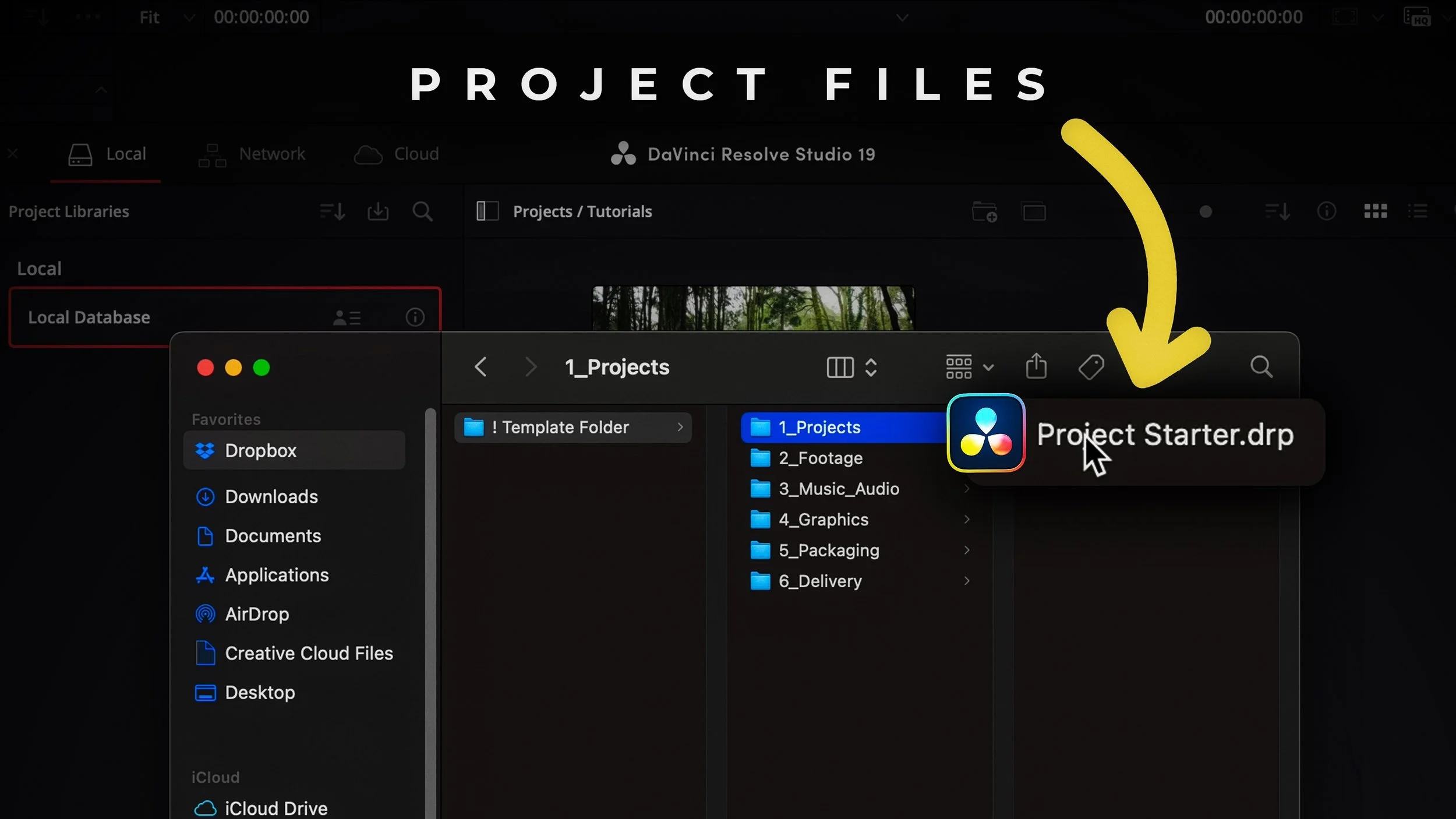
Task: Open Project Libraries search icon
Action: click(x=422, y=211)
